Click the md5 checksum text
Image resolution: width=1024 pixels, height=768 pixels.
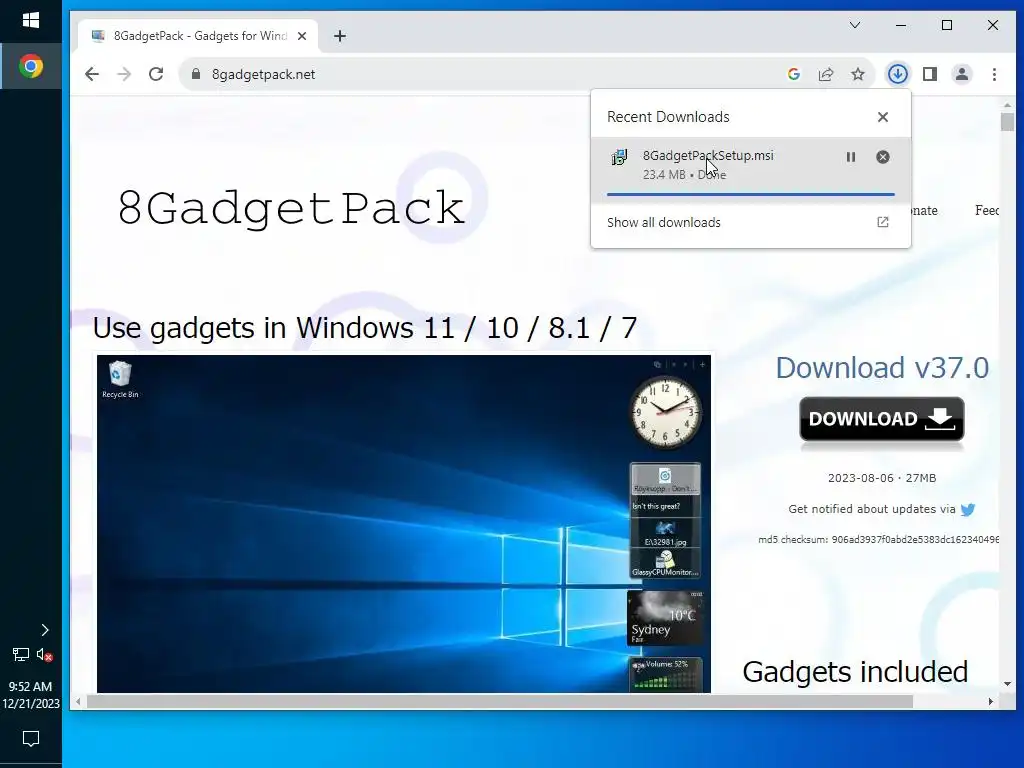(x=878, y=540)
